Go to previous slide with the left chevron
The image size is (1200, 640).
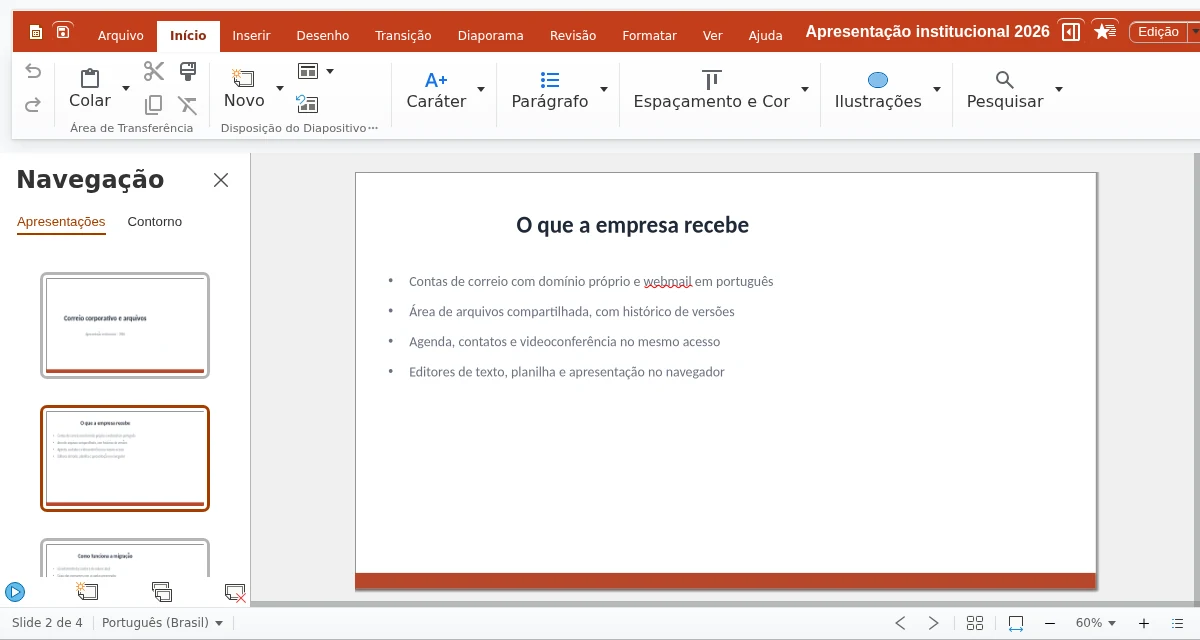(900, 623)
